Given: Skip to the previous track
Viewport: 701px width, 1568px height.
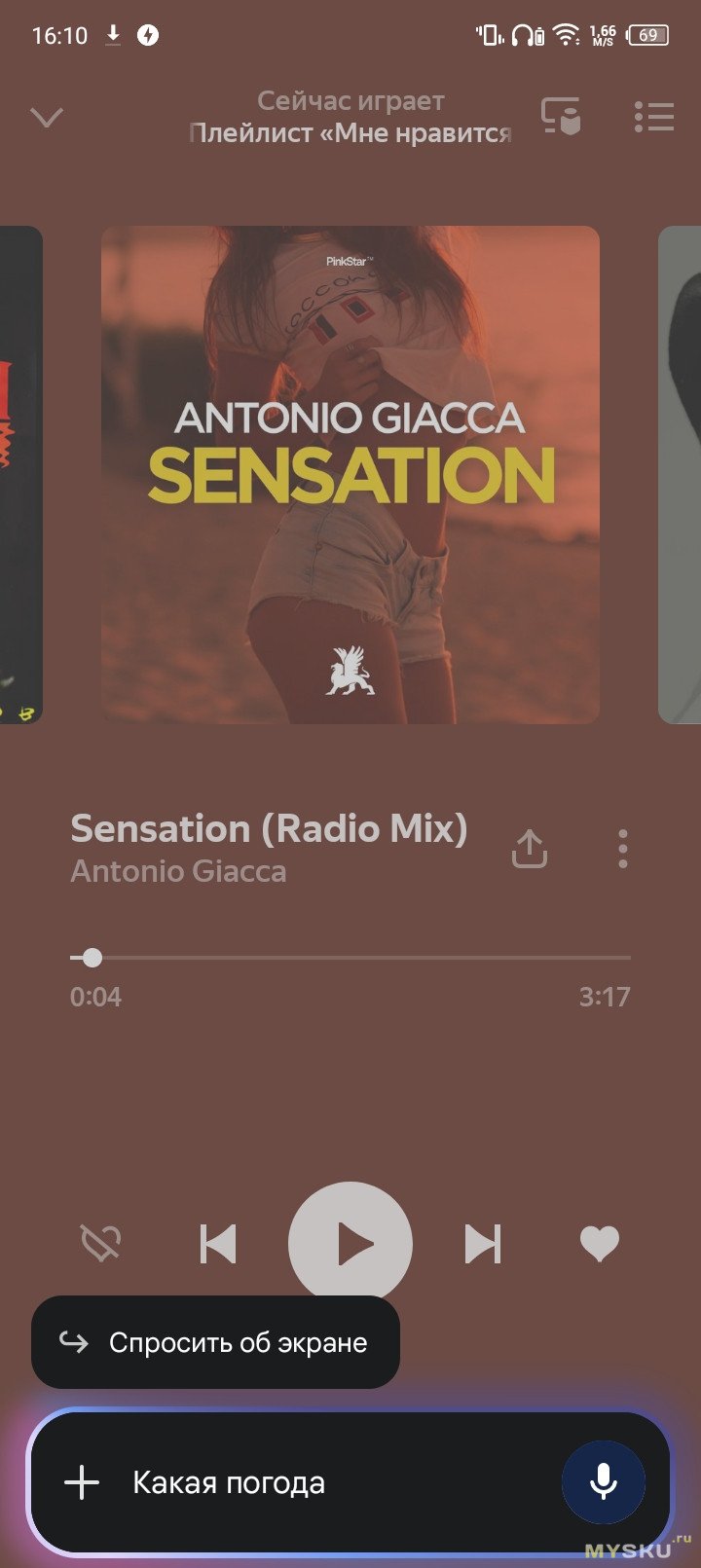Looking at the screenshot, I should [x=218, y=1244].
